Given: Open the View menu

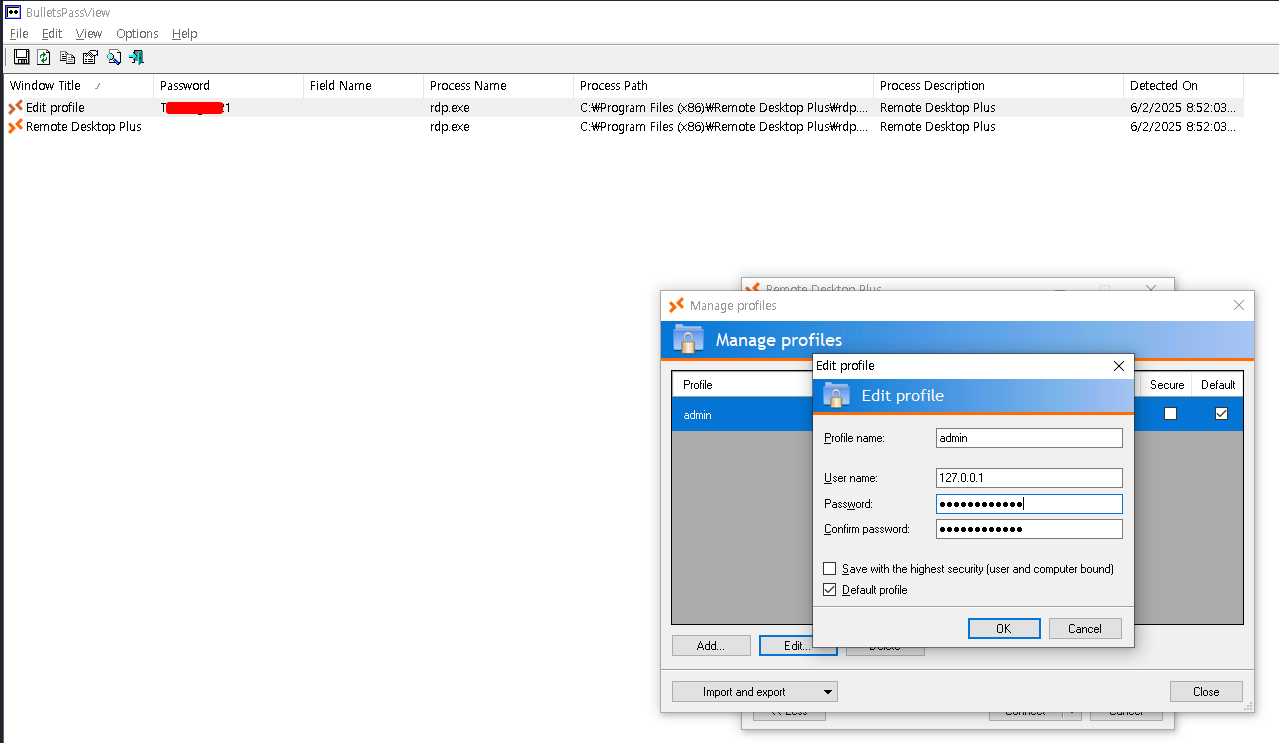Looking at the screenshot, I should [x=89, y=33].
